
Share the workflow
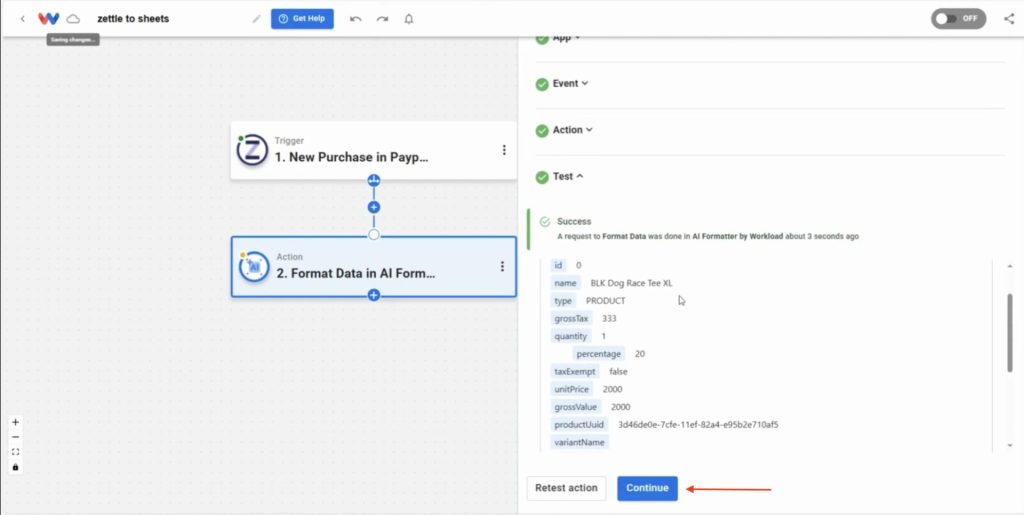tap(1009, 18)
